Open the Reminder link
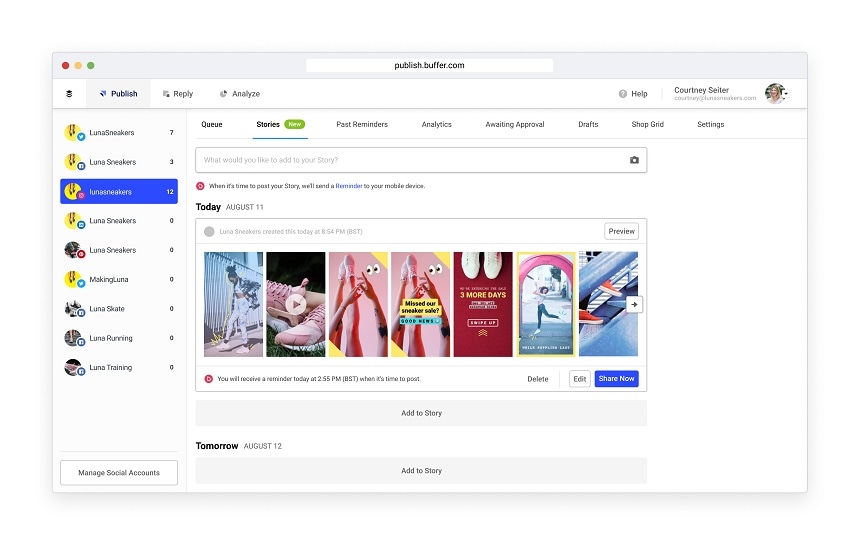The image size is (860, 545). pos(349,186)
